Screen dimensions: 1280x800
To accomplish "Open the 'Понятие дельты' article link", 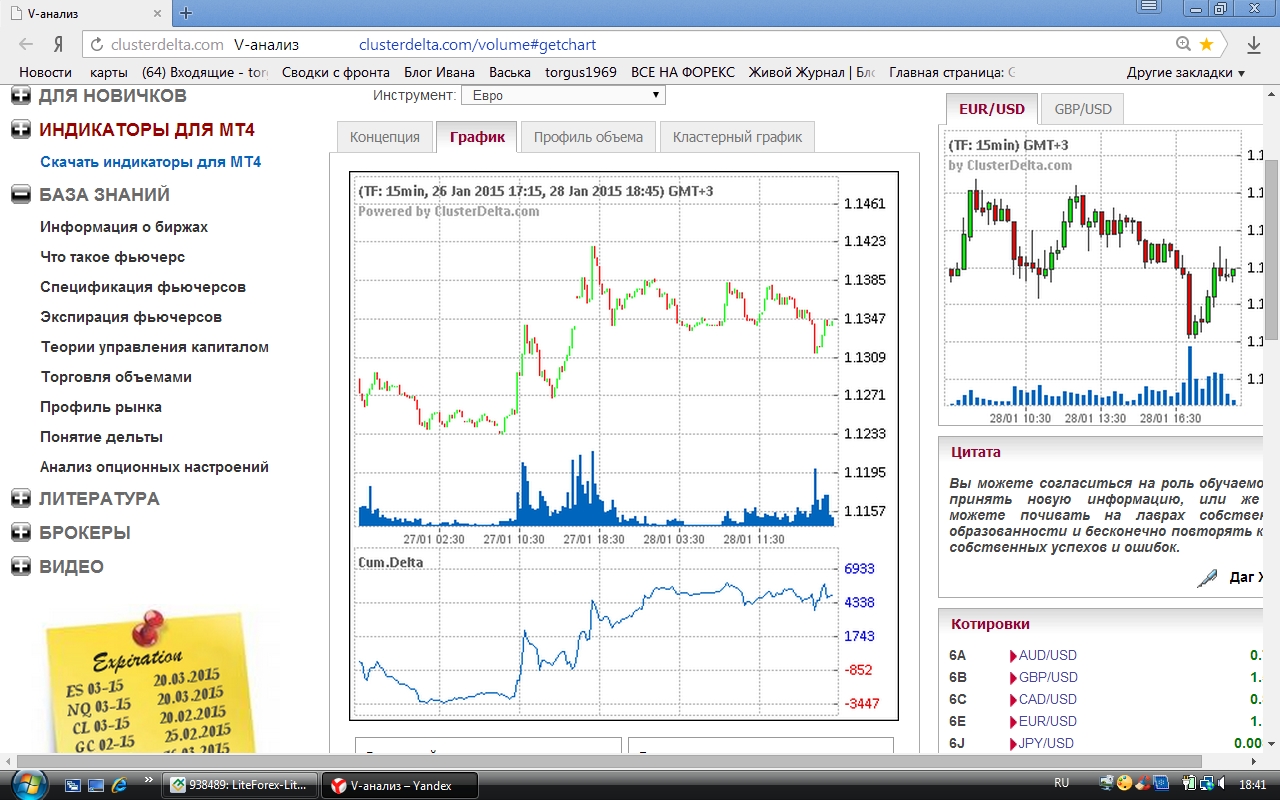I will click(x=101, y=437).
